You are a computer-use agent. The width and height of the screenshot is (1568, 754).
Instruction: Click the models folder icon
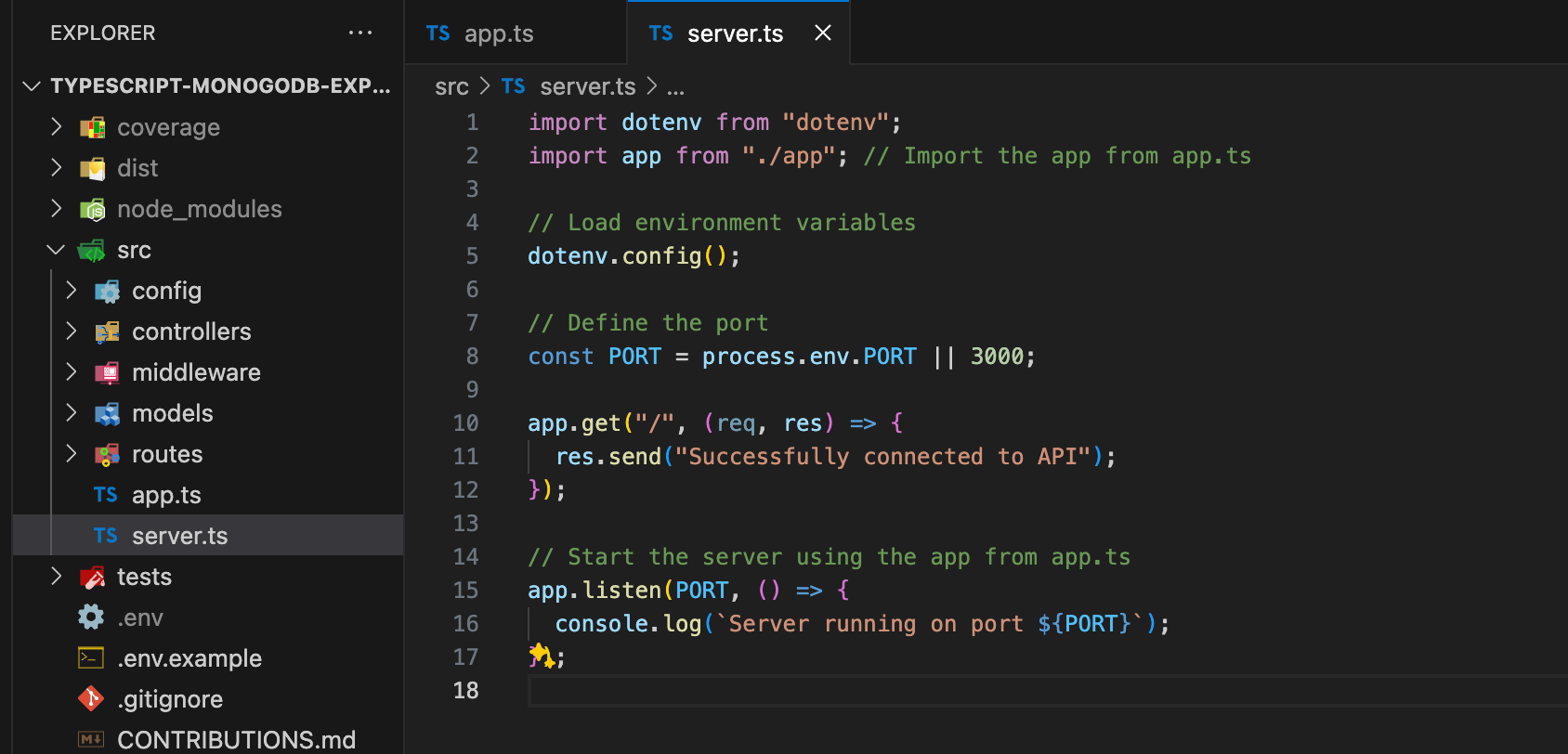coord(107,413)
